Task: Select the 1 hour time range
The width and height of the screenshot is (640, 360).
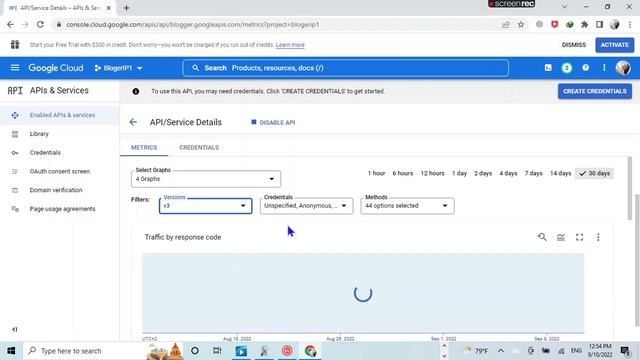Action: click(376, 173)
